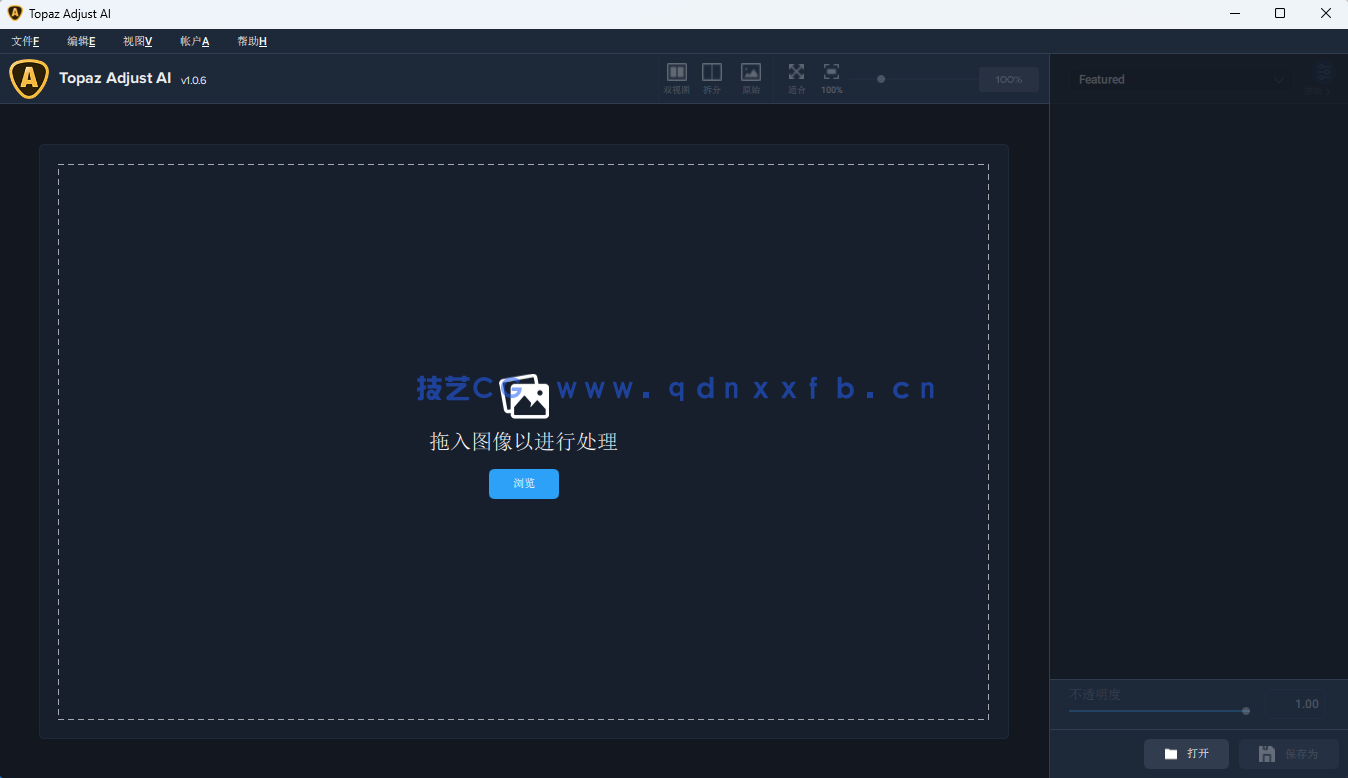The height and width of the screenshot is (778, 1348).
Task: Open the controls sliders icon at top right
Action: (1324, 73)
